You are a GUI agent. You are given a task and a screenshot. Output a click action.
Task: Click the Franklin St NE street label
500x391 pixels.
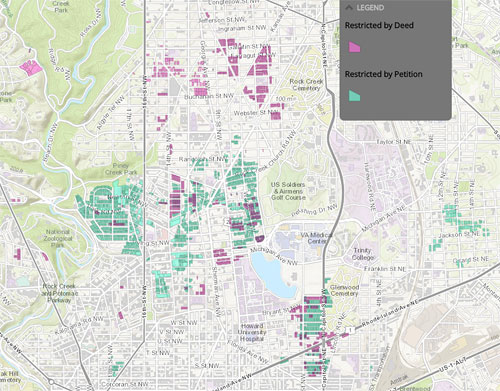click(385, 269)
